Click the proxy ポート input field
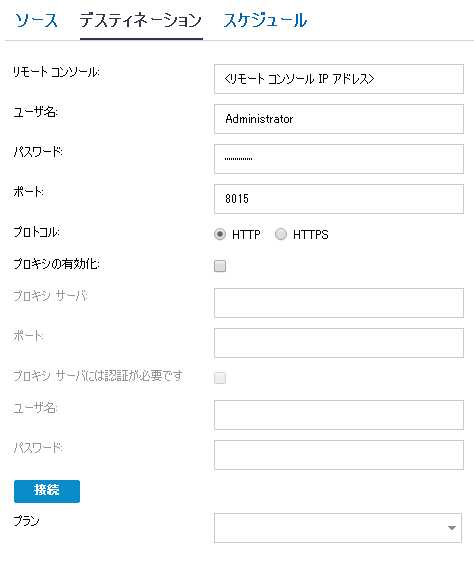 339,343
